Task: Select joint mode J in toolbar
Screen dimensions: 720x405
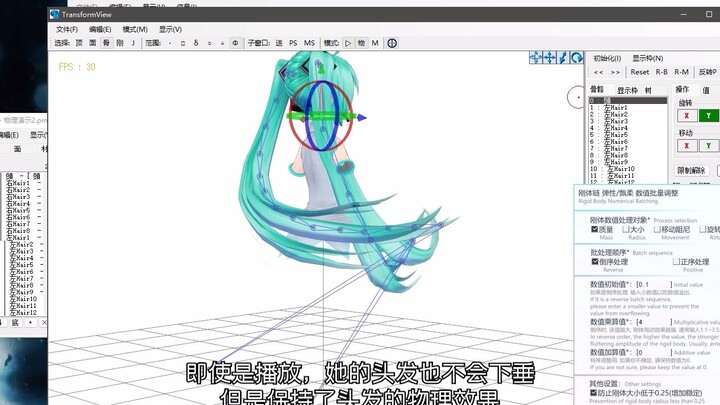Action: tap(133, 43)
